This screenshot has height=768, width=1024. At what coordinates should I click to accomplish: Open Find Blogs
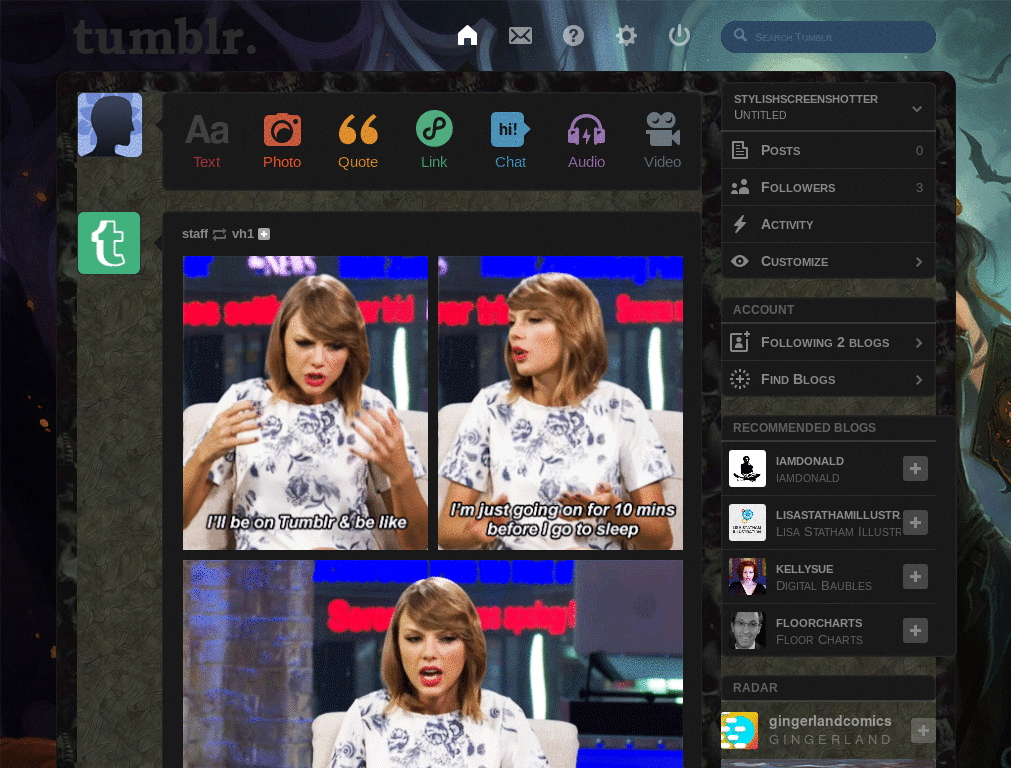click(x=828, y=379)
